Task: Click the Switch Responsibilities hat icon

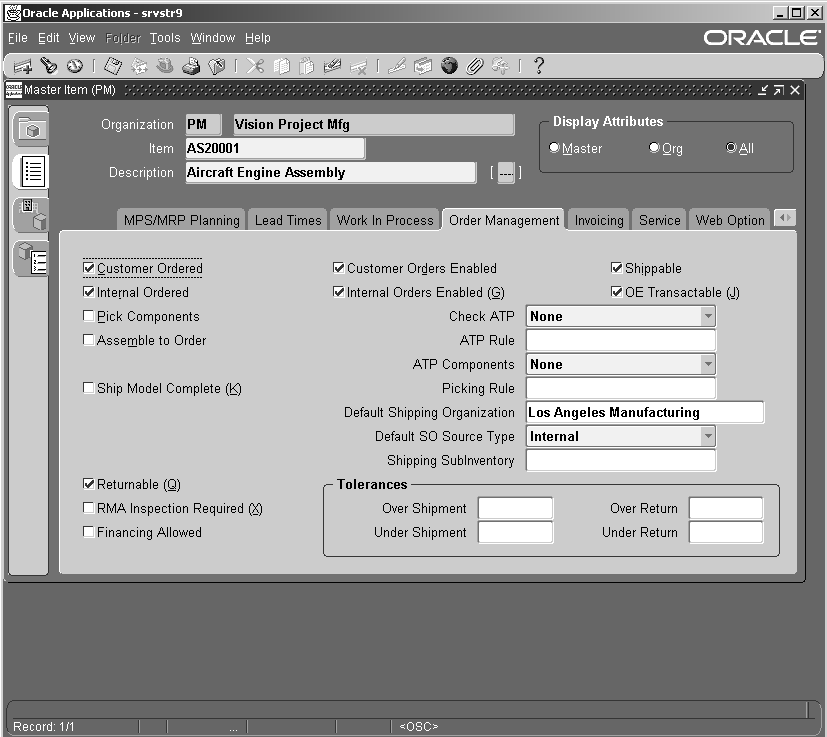Action: coord(165,66)
